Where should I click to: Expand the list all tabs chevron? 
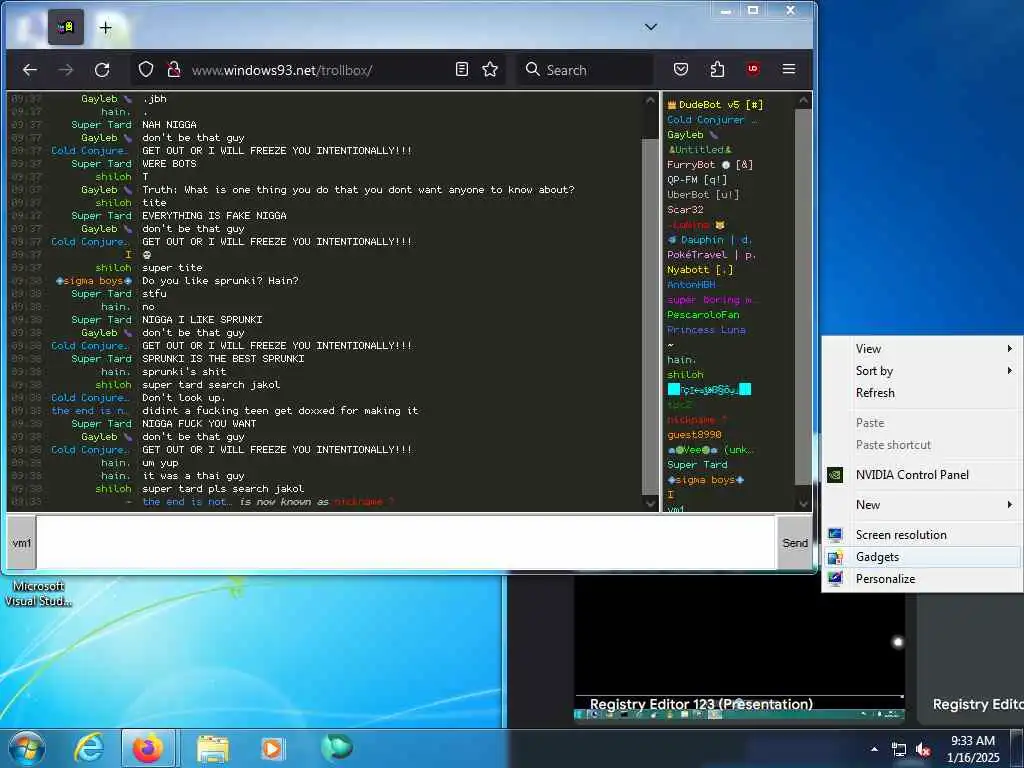pos(650,27)
